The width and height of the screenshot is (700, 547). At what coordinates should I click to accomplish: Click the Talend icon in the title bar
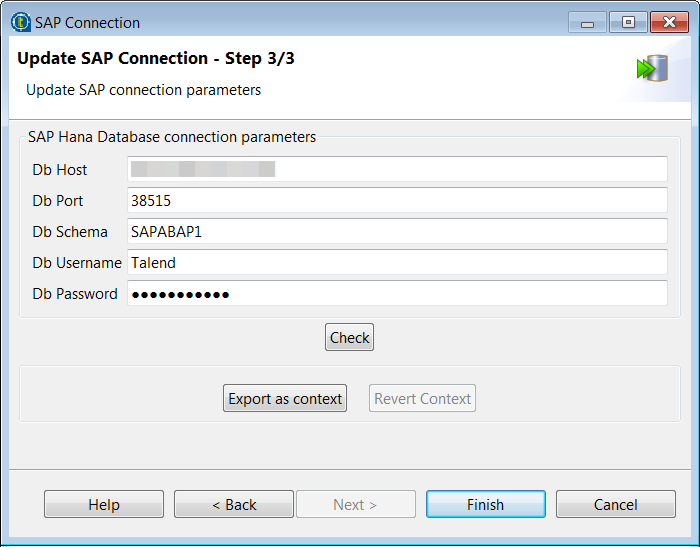(x=20, y=22)
